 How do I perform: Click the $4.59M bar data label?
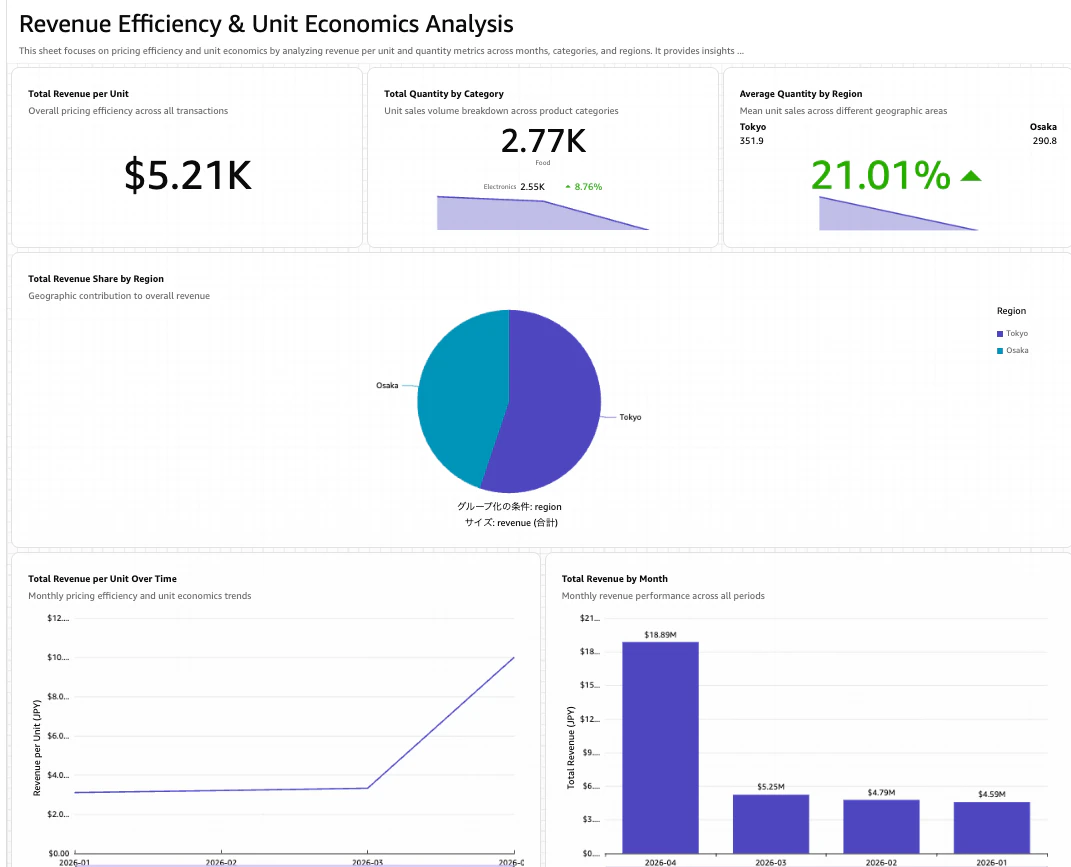pyautogui.click(x=992, y=794)
